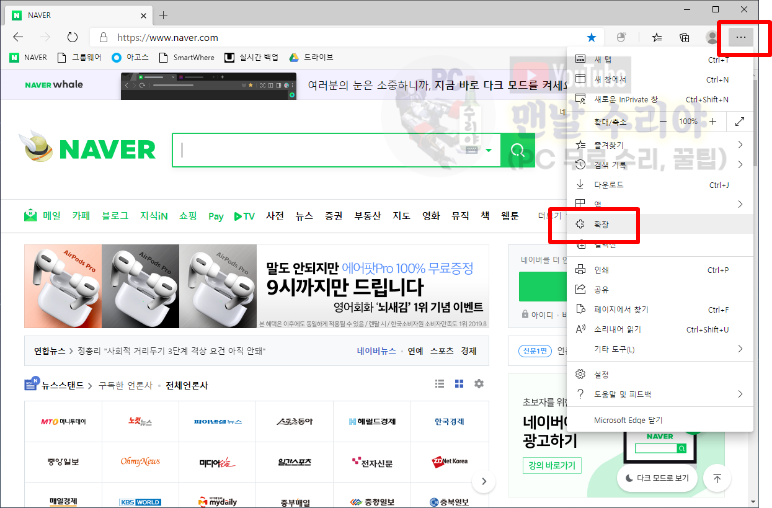Open 지식iN in the Naver navigation

(154, 216)
